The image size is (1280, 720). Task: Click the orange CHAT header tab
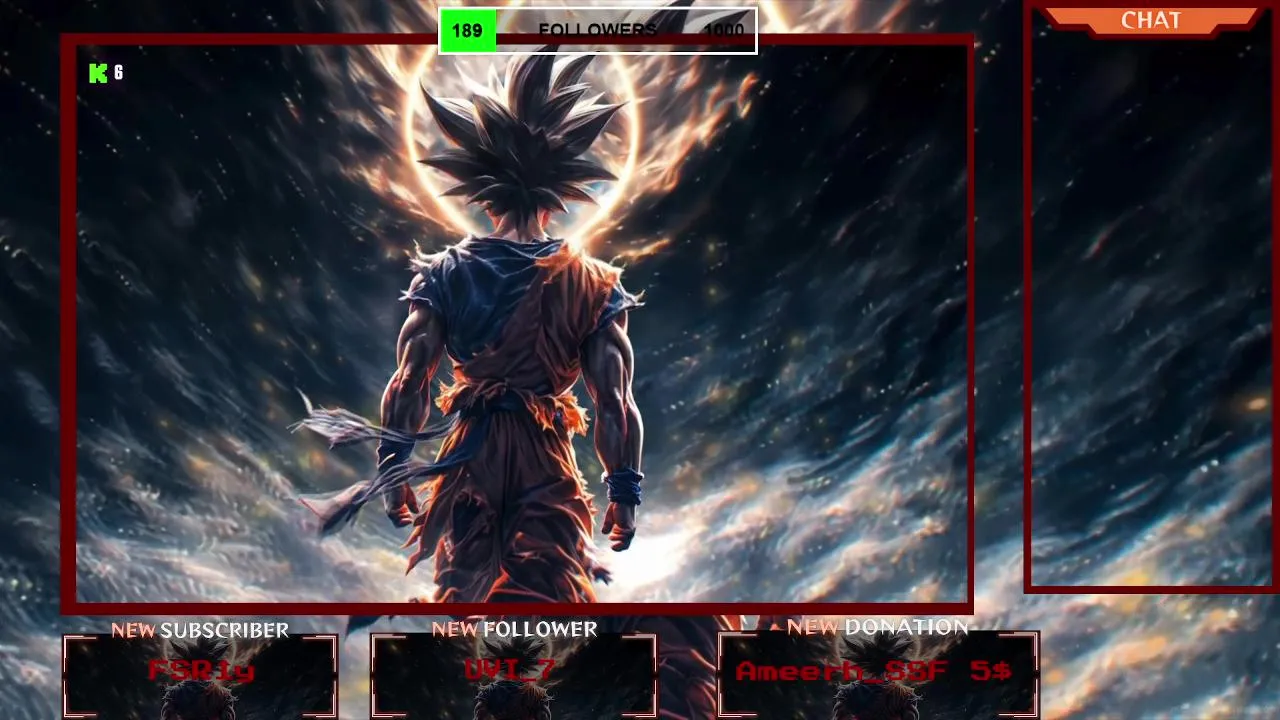pyautogui.click(x=1151, y=20)
